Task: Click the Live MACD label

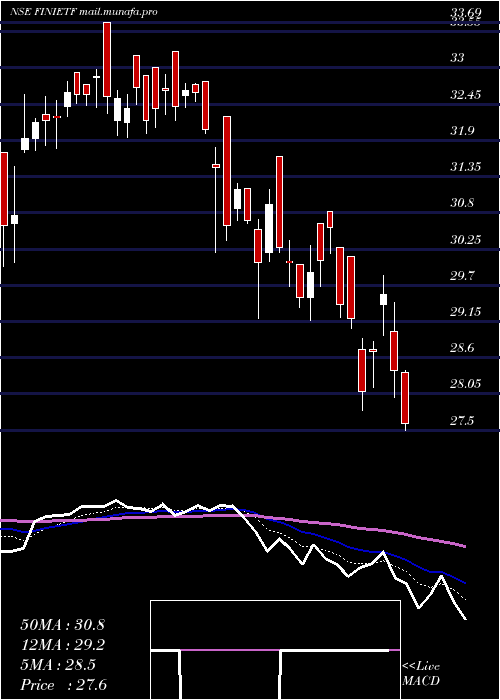Action: click(x=421, y=674)
